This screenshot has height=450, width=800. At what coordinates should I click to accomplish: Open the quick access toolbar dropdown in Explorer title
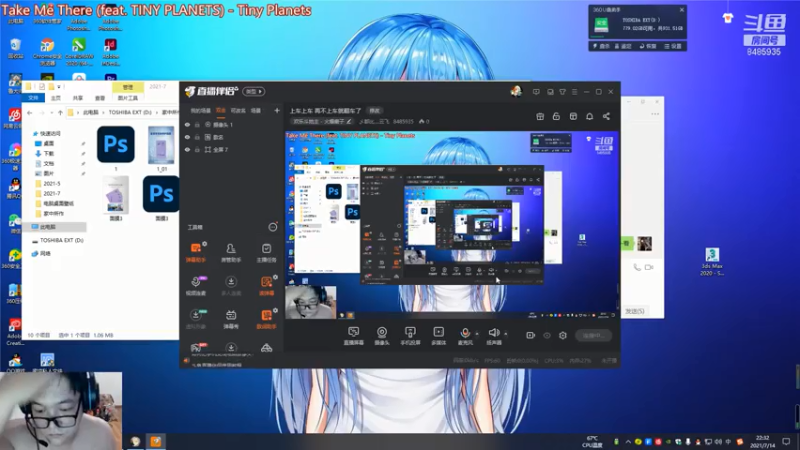pos(60,87)
